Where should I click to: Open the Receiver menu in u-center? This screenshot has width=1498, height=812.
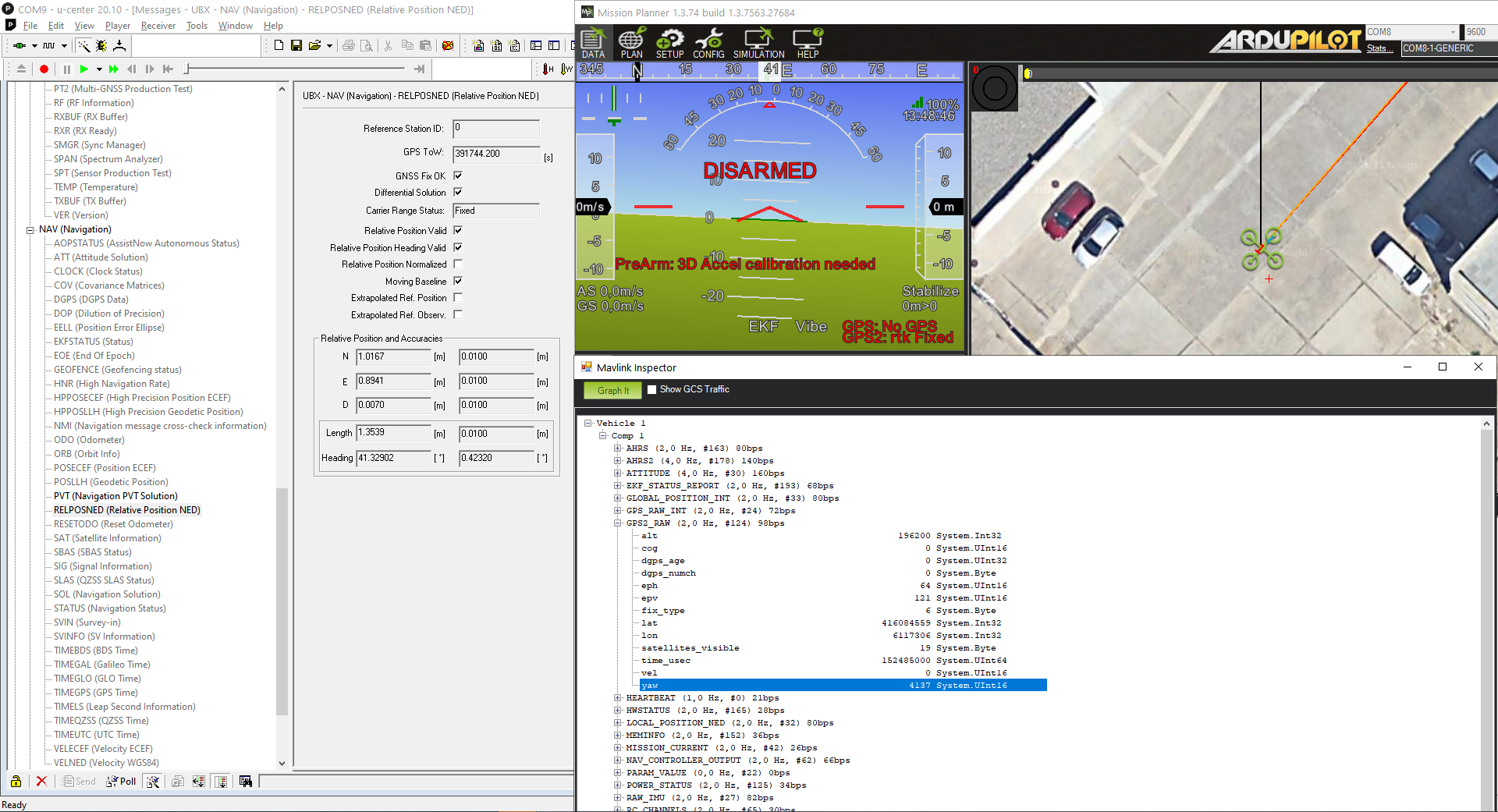[158, 26]
